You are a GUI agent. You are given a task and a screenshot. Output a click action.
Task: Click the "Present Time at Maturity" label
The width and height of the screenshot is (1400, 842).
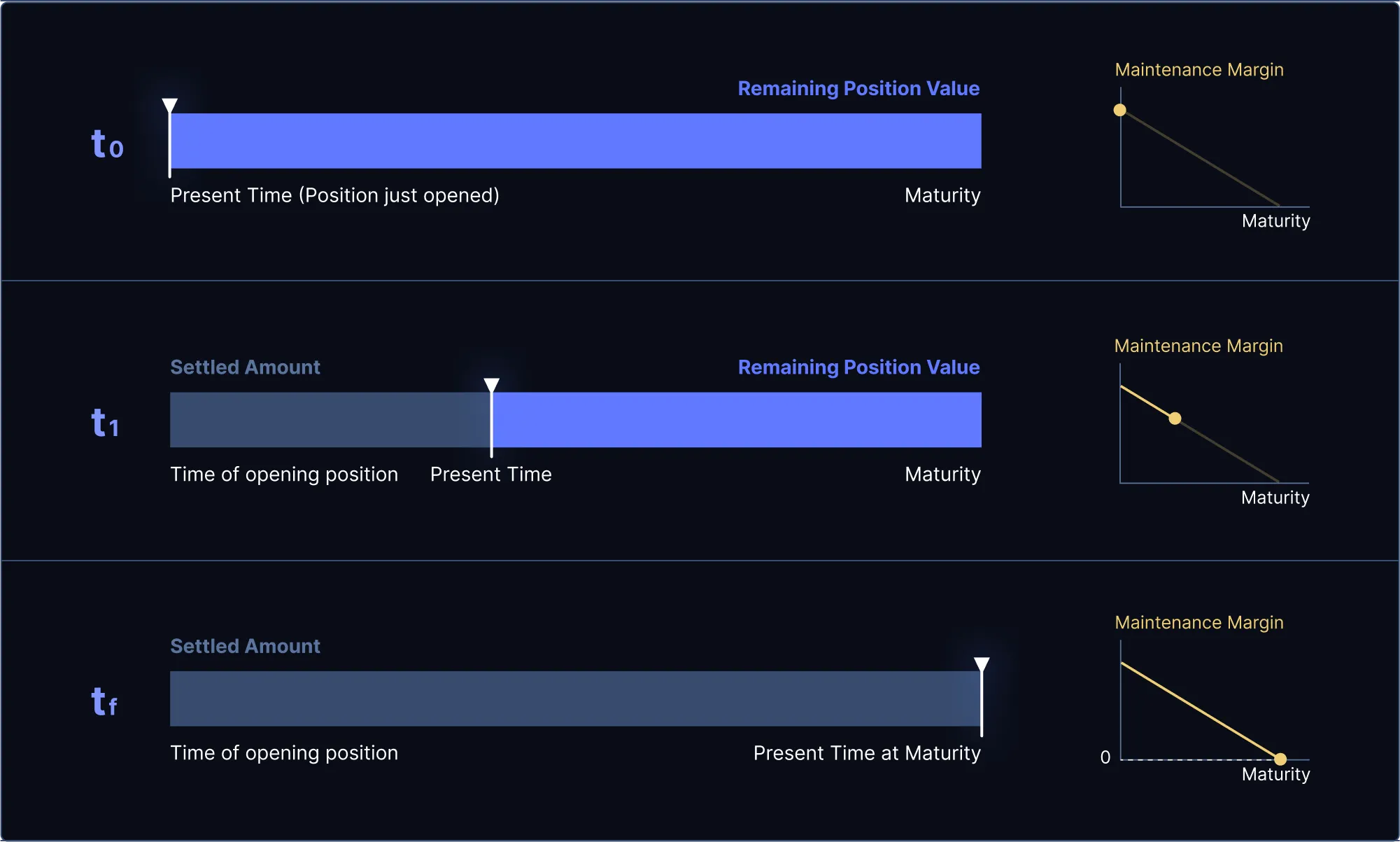tap(867, 753)
